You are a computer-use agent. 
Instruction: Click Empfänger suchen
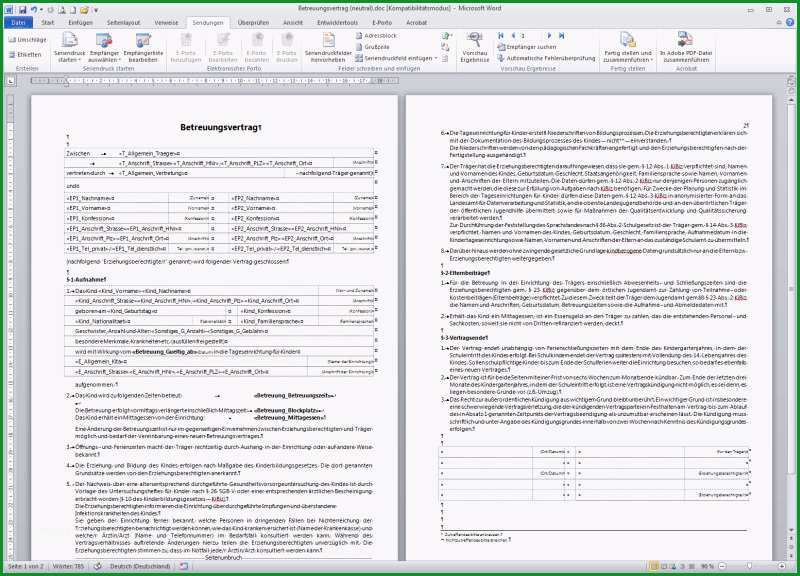(527, 47)
